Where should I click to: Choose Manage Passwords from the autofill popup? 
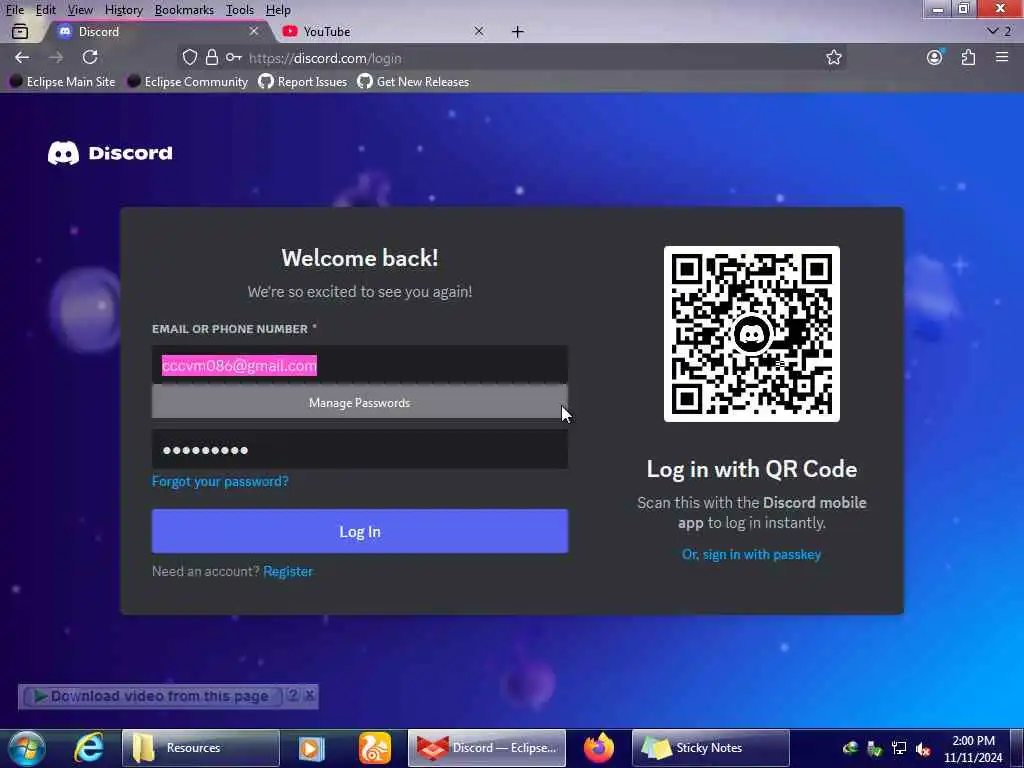click(x=360, y=402)
